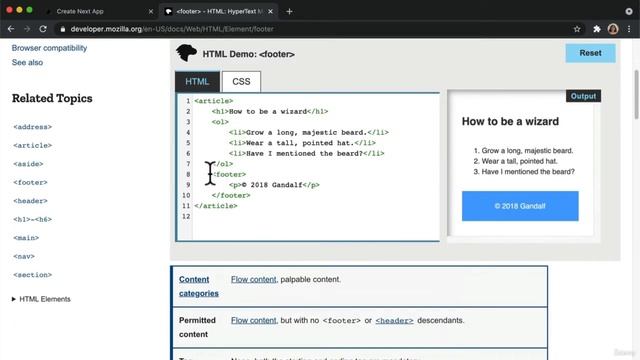Click the 'Wear a tall, pointed hat' code line

(x=302, y=143)
